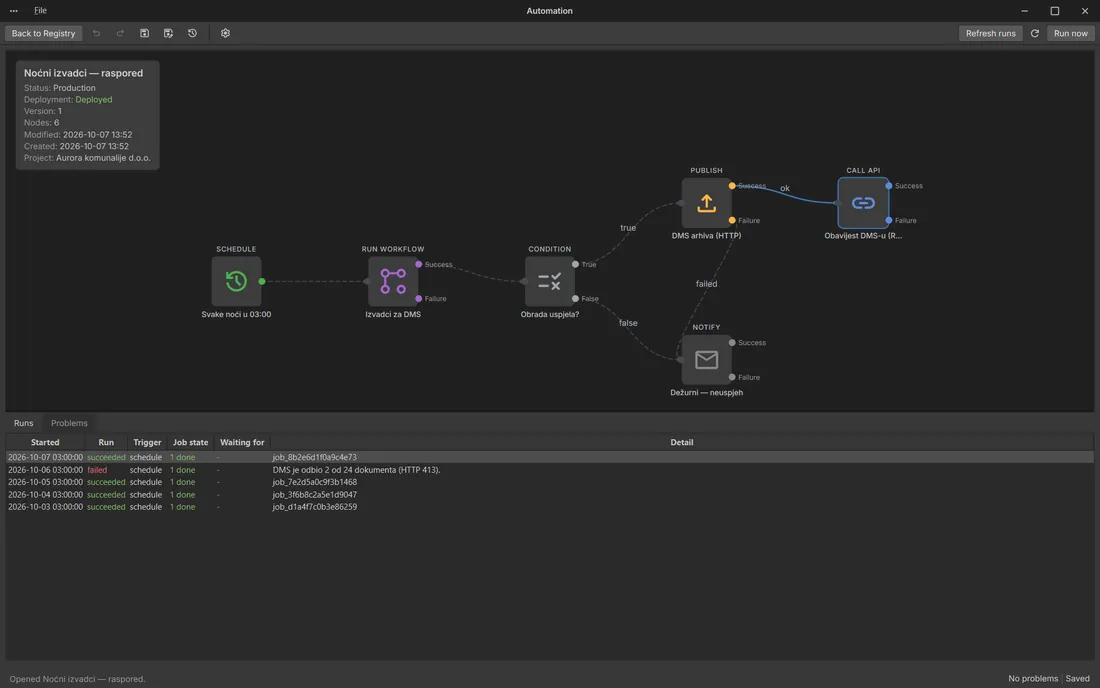Click the 'failed' connection label
This screenshot has height=688, width=1100.
coord(706,284)
